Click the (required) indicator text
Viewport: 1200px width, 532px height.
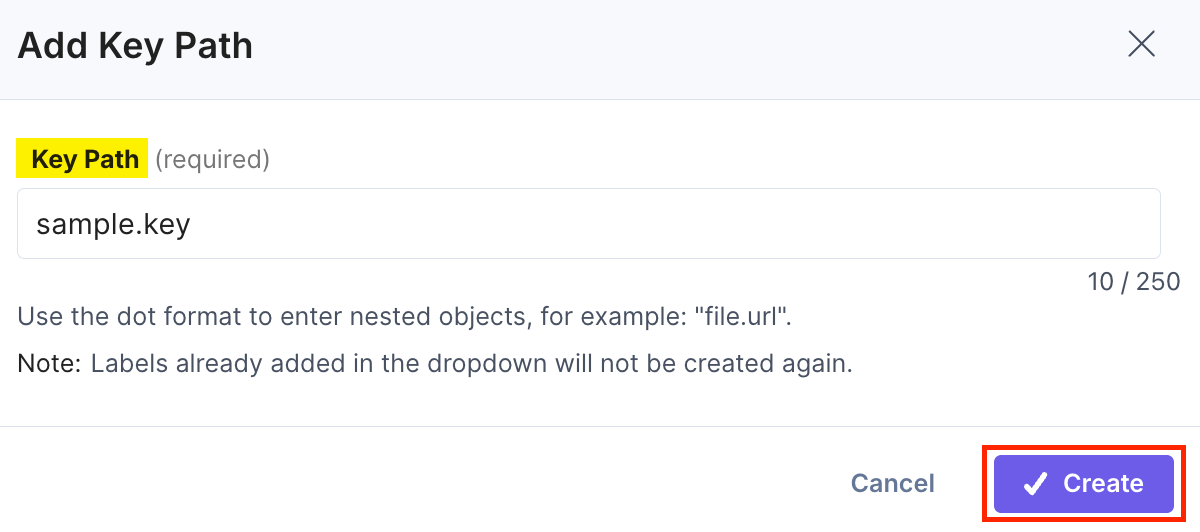pos(212,159)
